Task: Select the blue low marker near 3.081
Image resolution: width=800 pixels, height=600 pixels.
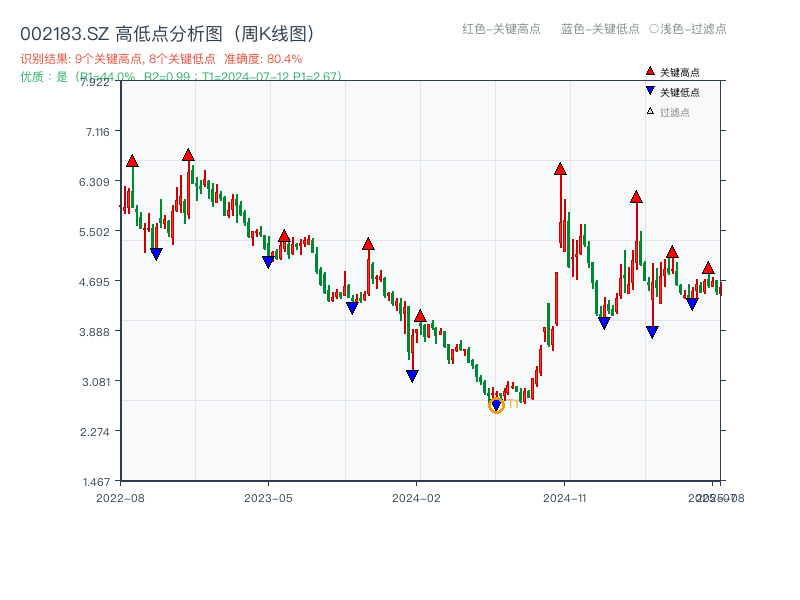Action: coord(412,375)
